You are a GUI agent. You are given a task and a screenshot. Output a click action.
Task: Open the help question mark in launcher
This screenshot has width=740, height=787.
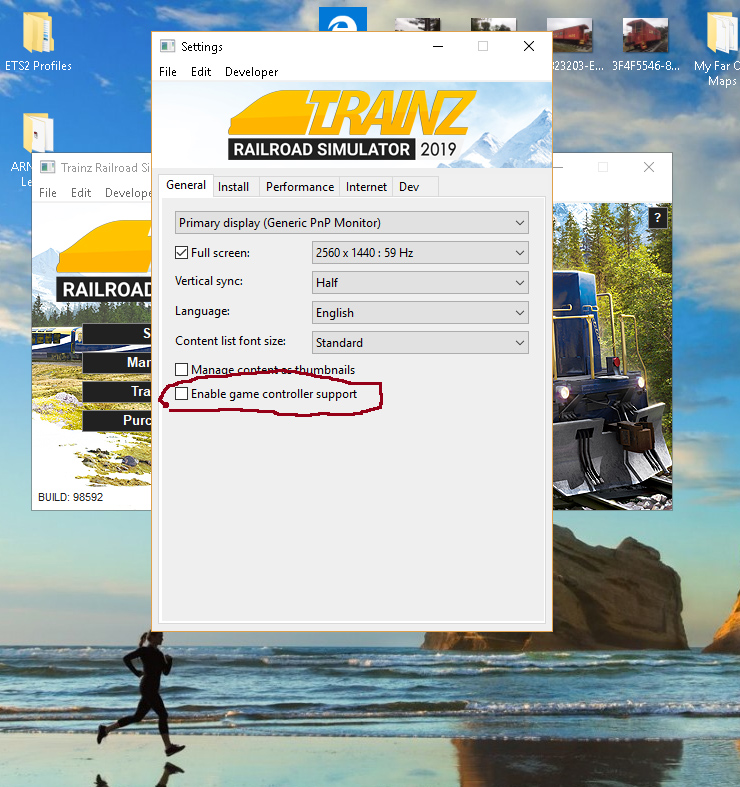pyautogui.click(x=657, y=218)
